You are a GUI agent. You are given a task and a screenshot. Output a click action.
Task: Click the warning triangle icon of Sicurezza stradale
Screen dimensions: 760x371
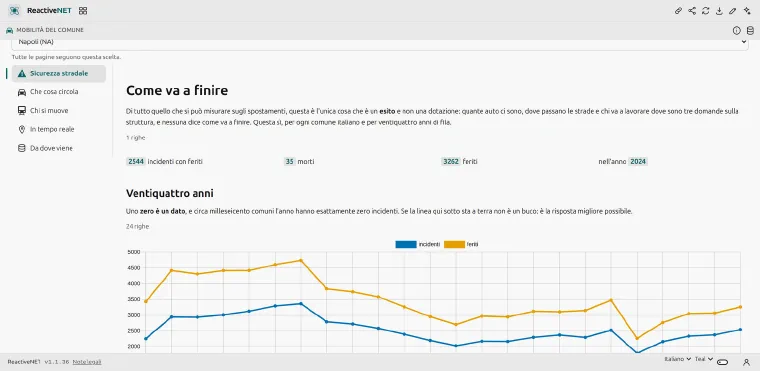pyautogui.click(x=21, y=74)
